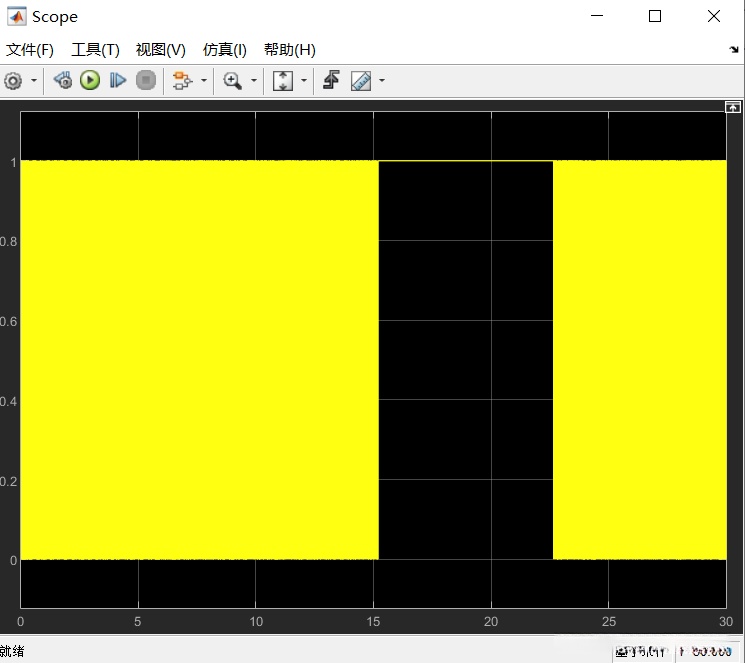This screenshot has width=745, height=663.
Task: Expand the axes scaling dropdown arrow
Action: click(304, 80)
